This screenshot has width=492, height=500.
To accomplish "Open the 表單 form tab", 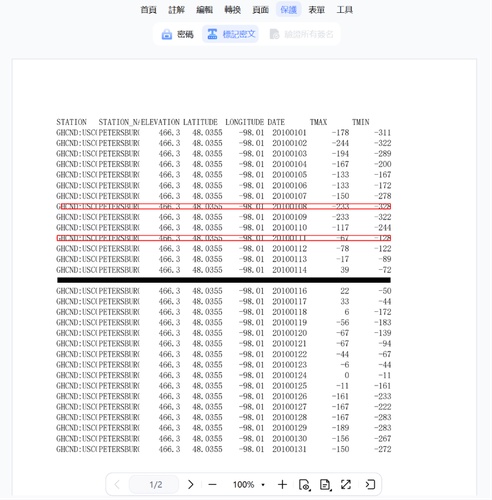I will coord(316,10).
